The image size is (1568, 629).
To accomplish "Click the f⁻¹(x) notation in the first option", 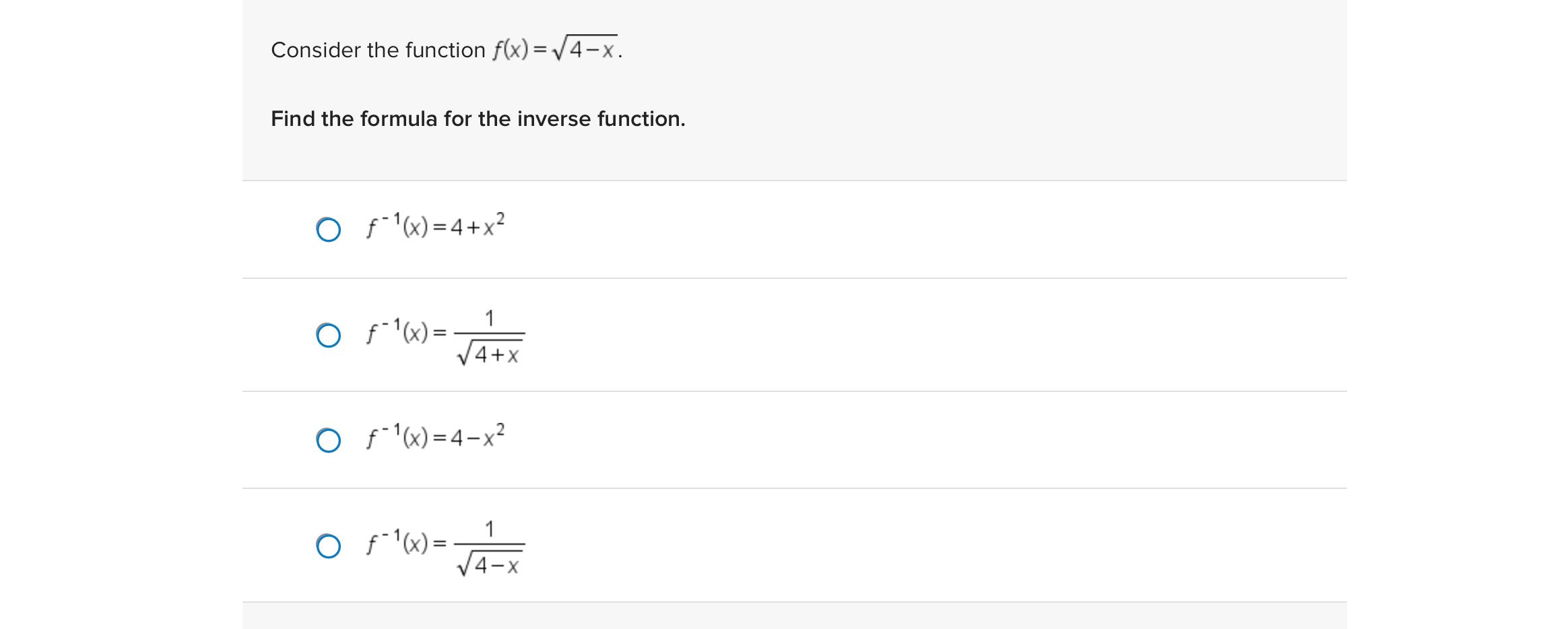I will 397,226.
